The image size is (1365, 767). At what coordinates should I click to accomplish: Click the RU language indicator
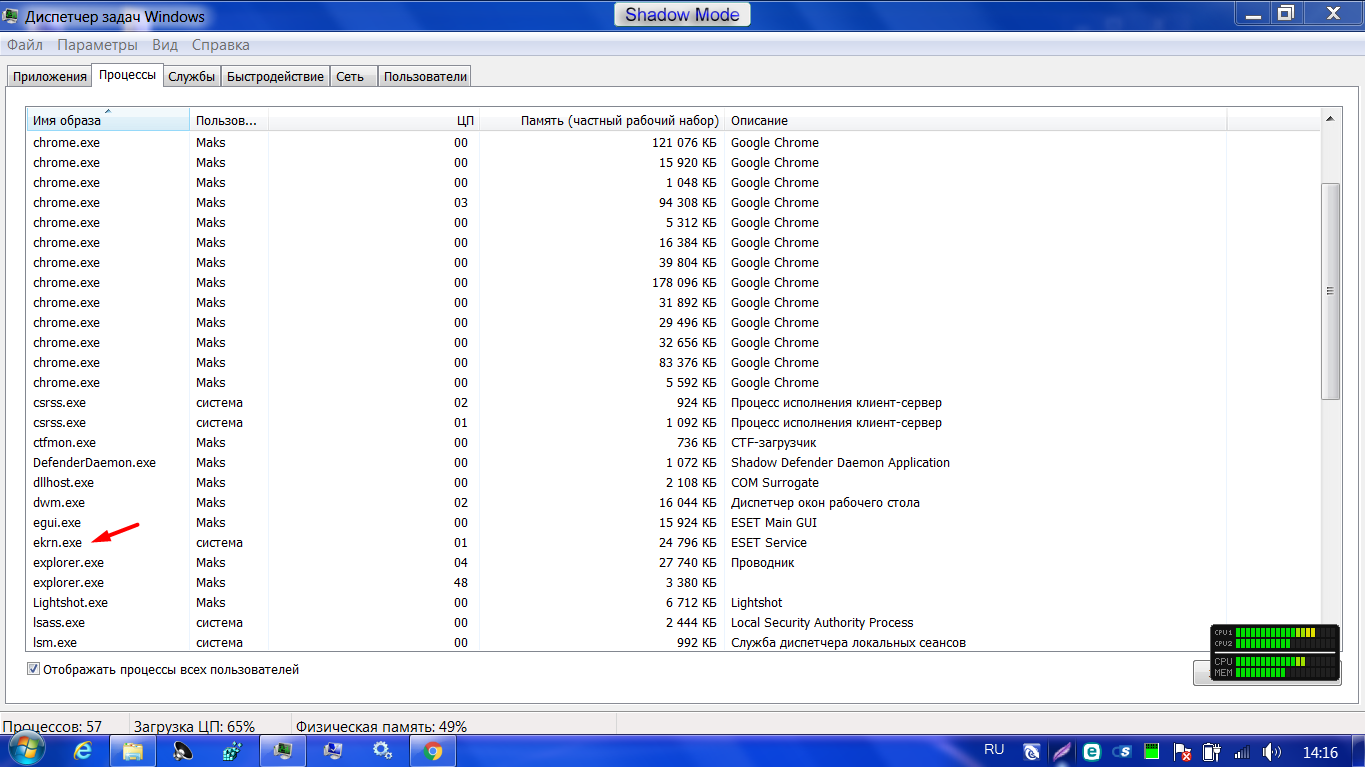(994, 749)
